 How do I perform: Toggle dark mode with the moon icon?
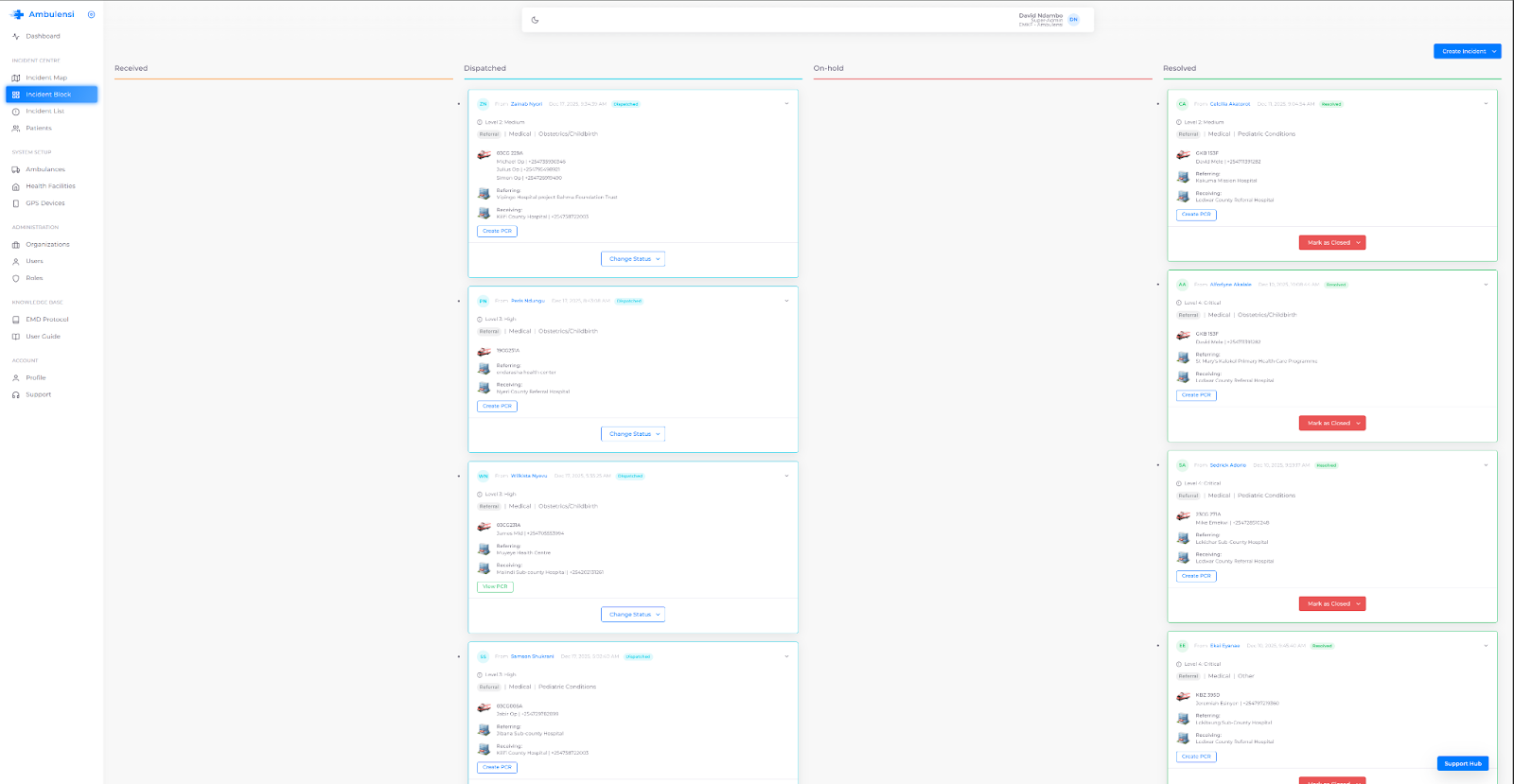(x=535, y=20)
